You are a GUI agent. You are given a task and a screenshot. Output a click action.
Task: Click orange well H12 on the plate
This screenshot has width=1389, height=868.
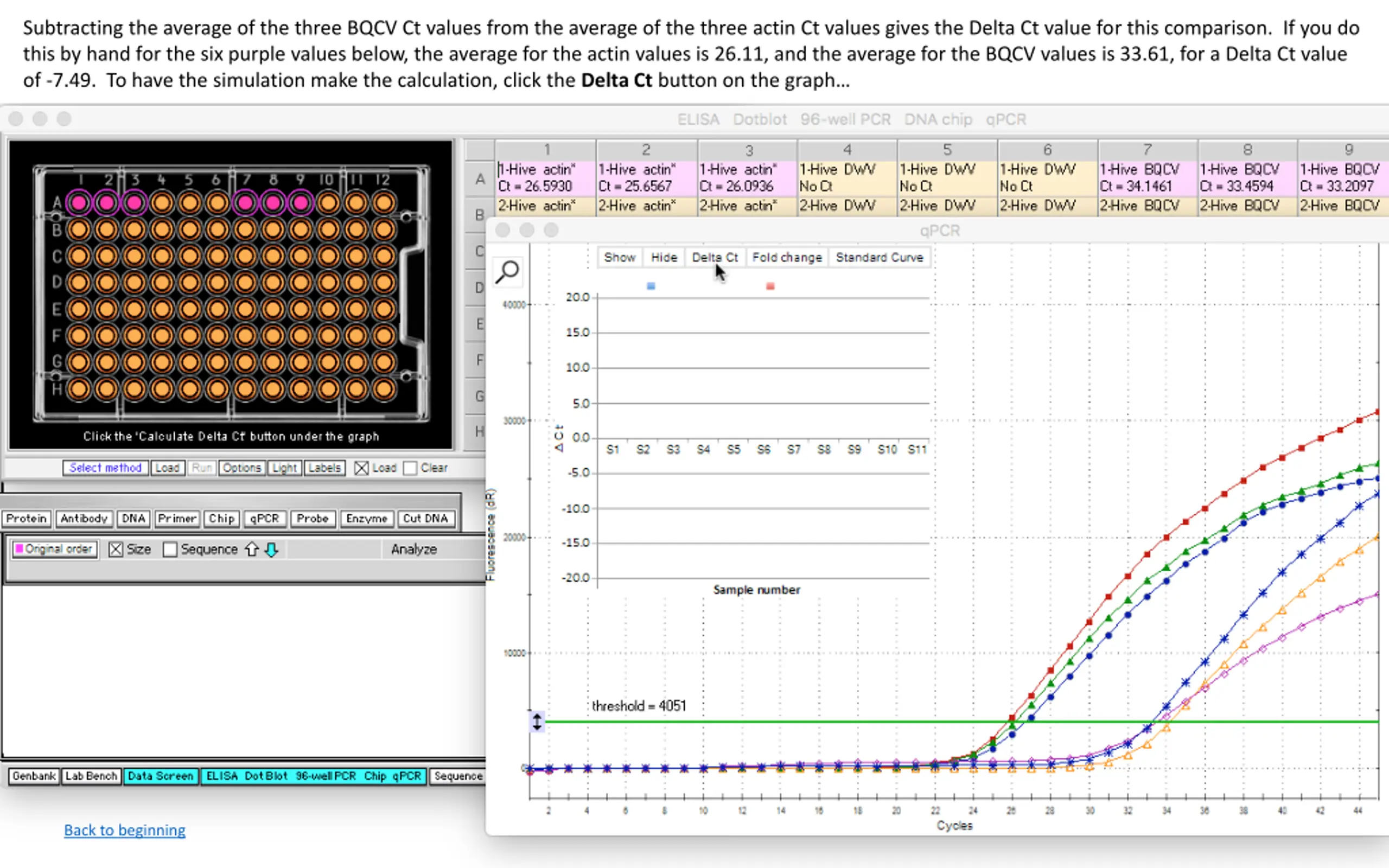pyautogui.click(x=384, y=389)
